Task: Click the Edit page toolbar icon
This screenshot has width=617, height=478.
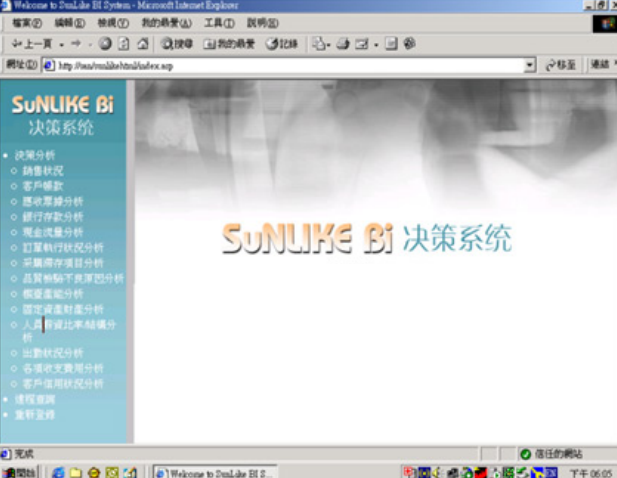Action: click(x=362, y=44)
